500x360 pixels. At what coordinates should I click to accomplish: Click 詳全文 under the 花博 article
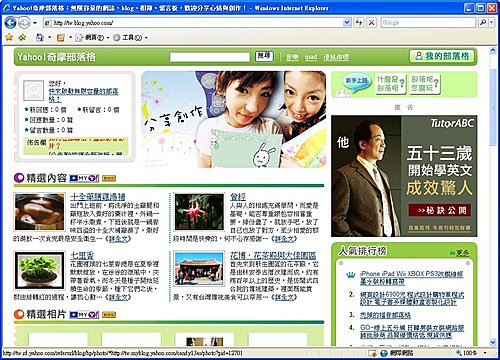(284, 297)
